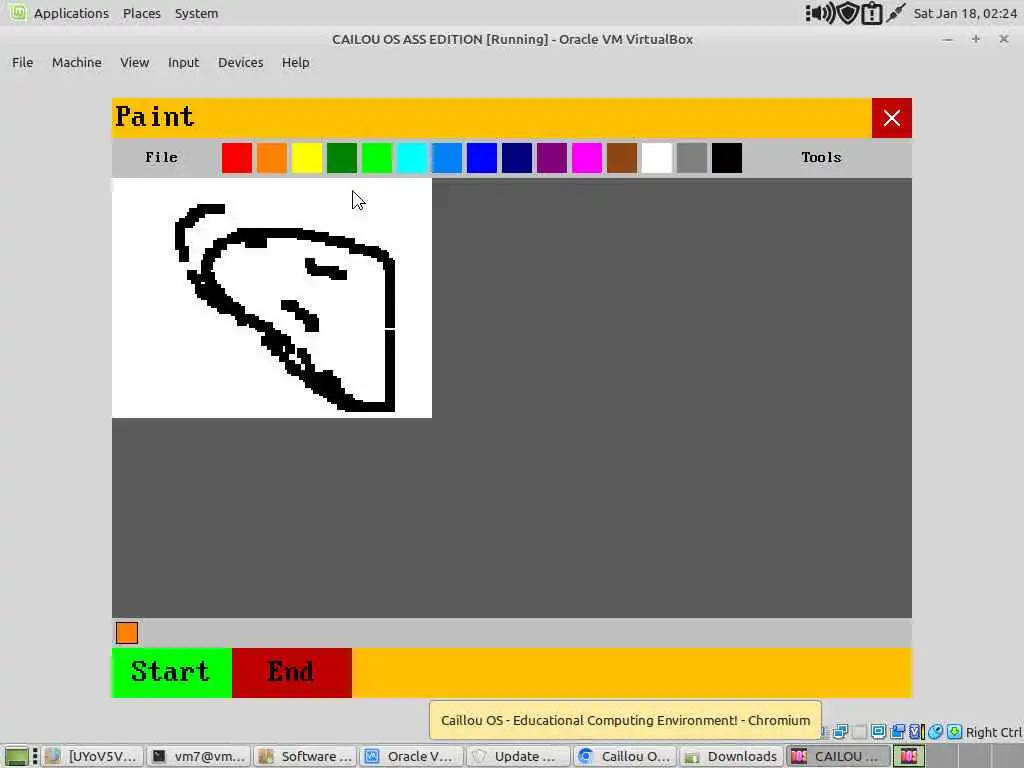Click the green Start button
The height and width of the screenshot is (768, 1024).
click(x=172, y=673)
